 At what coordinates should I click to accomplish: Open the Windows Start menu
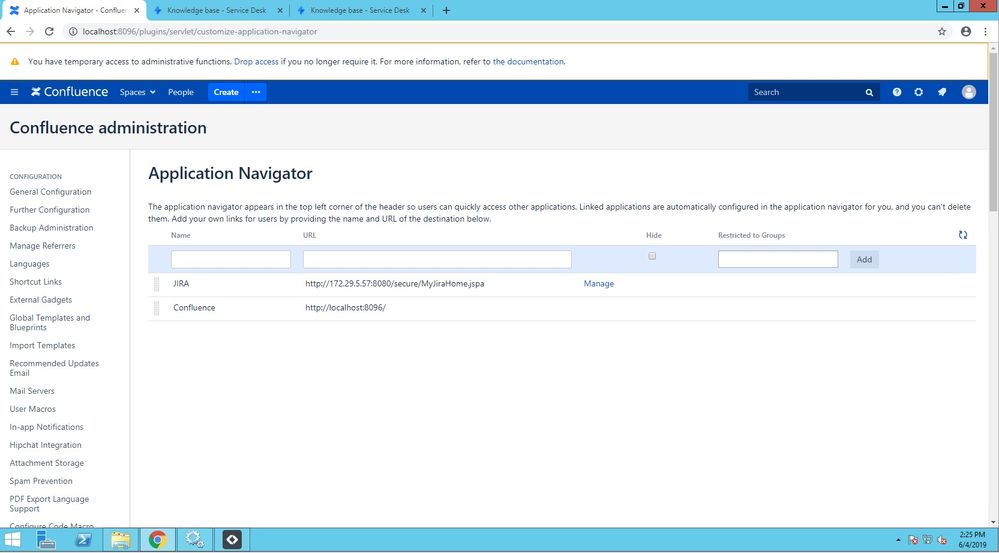point(12,540)
